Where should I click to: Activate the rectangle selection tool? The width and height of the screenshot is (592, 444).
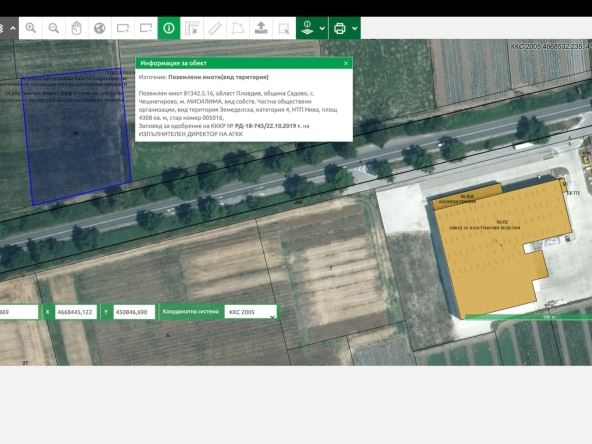pyautogui.click(x=284, y=28)
